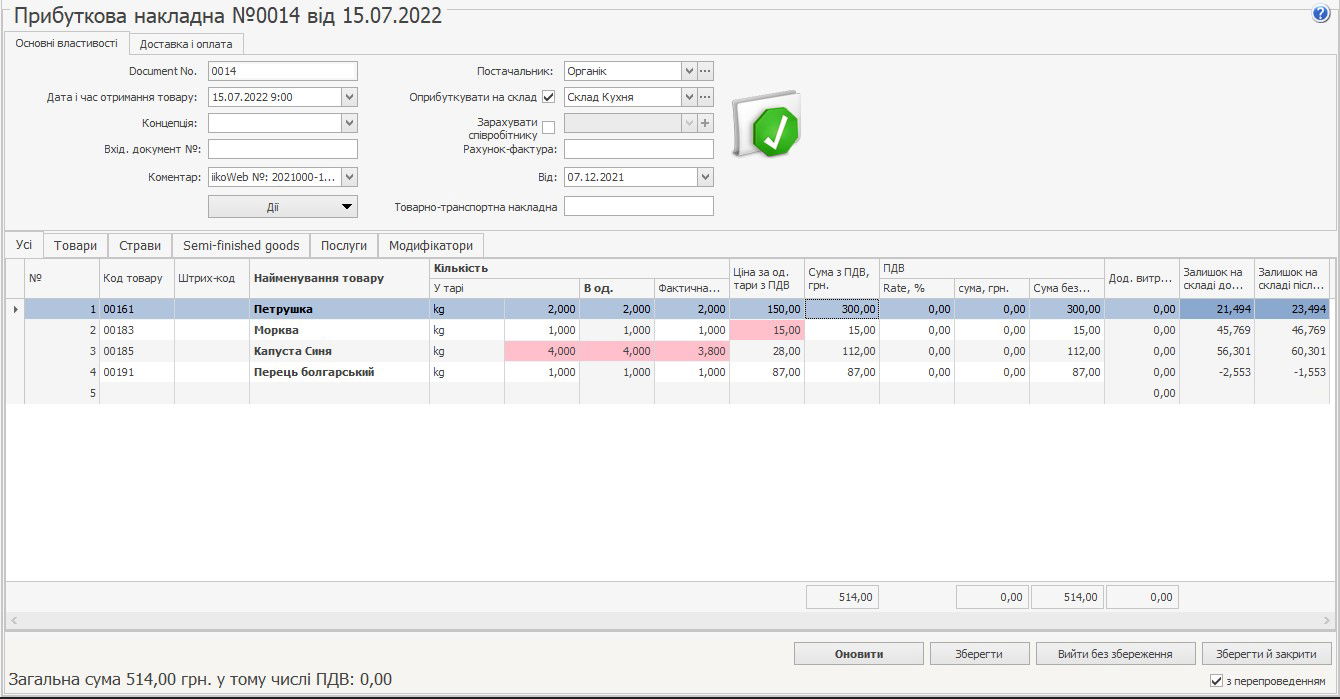The image size is (1340, 699).
Task: Click ellipsis button next to Постачальник field
Action: [x=705, y=71]
